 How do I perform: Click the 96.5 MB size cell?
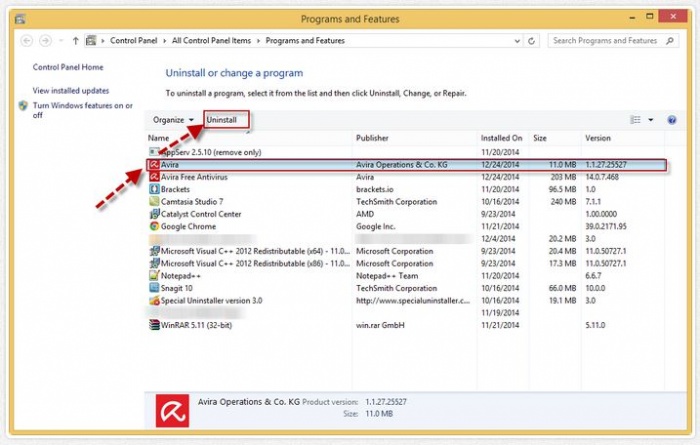pos(562,189)
